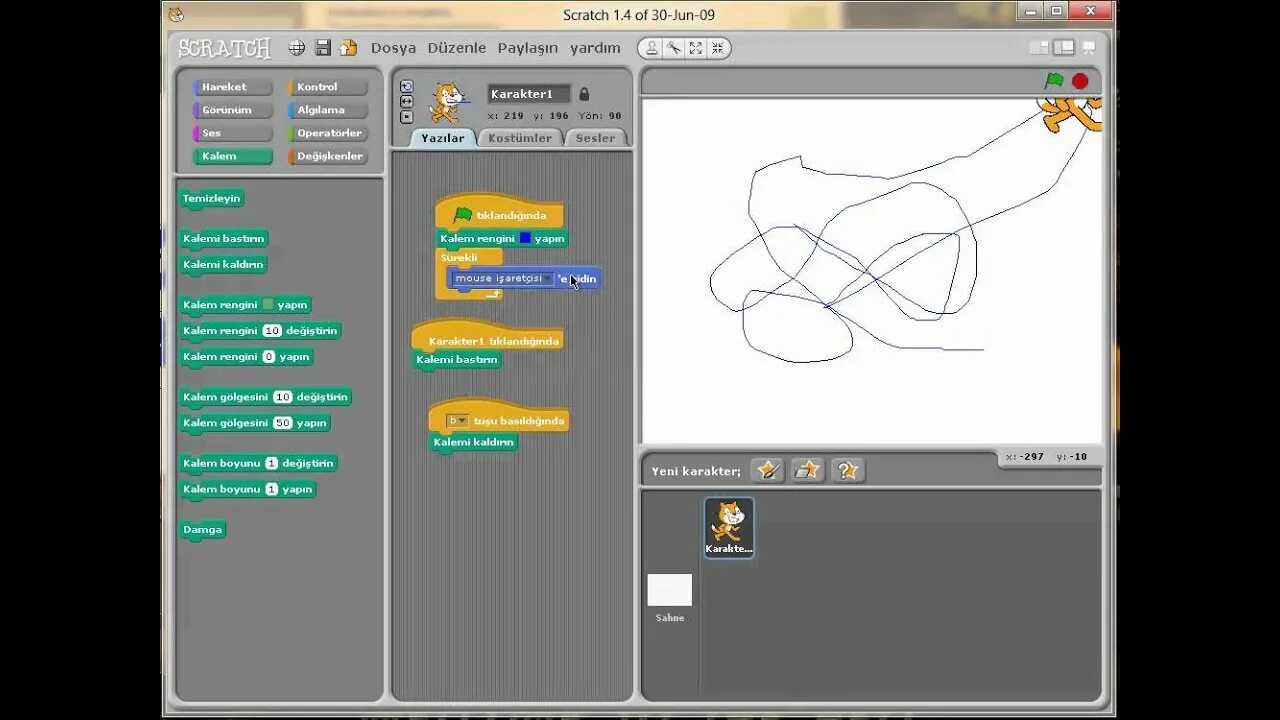This screenshot has height=720, width=1280.
Task: Click value 10 in 'Kalem rengini değiştirin' block
Action: 272,331
